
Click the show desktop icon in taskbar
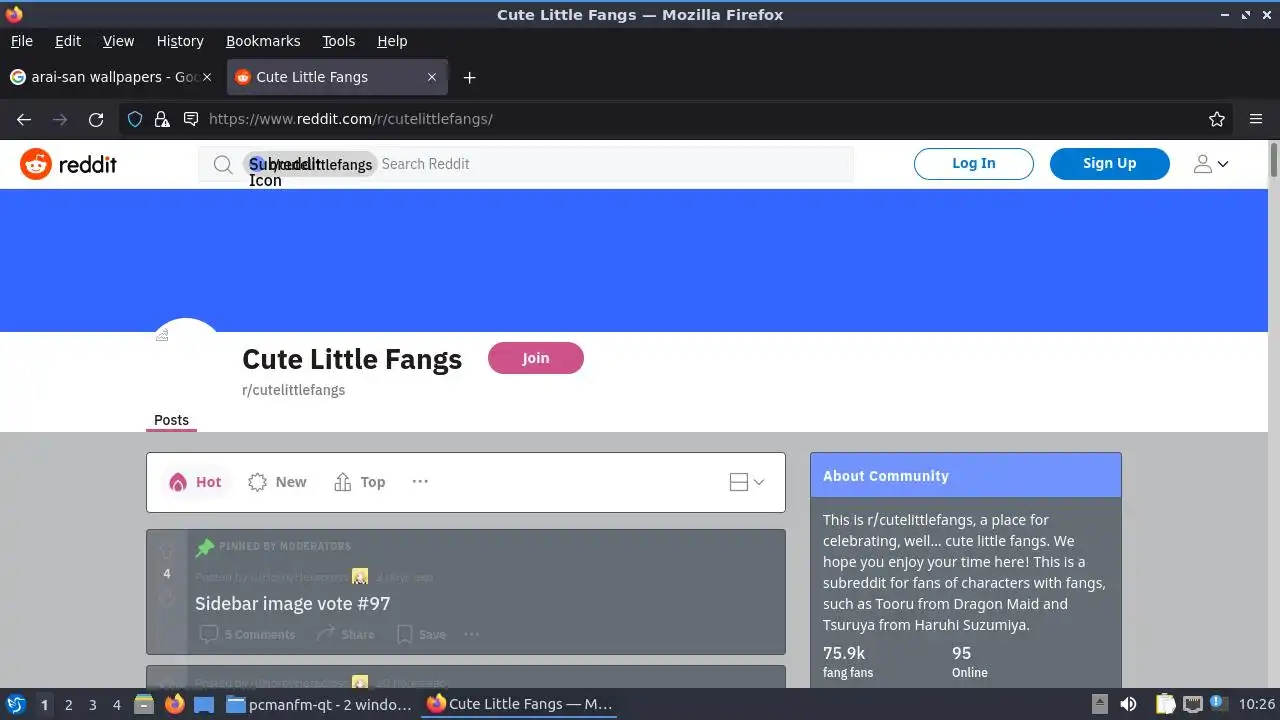204,704
